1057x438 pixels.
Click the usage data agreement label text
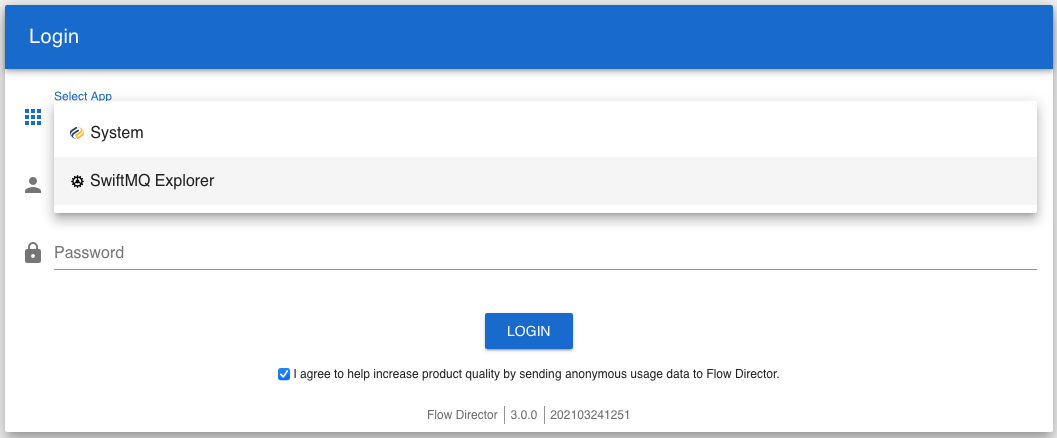click(x=536, y=374)
